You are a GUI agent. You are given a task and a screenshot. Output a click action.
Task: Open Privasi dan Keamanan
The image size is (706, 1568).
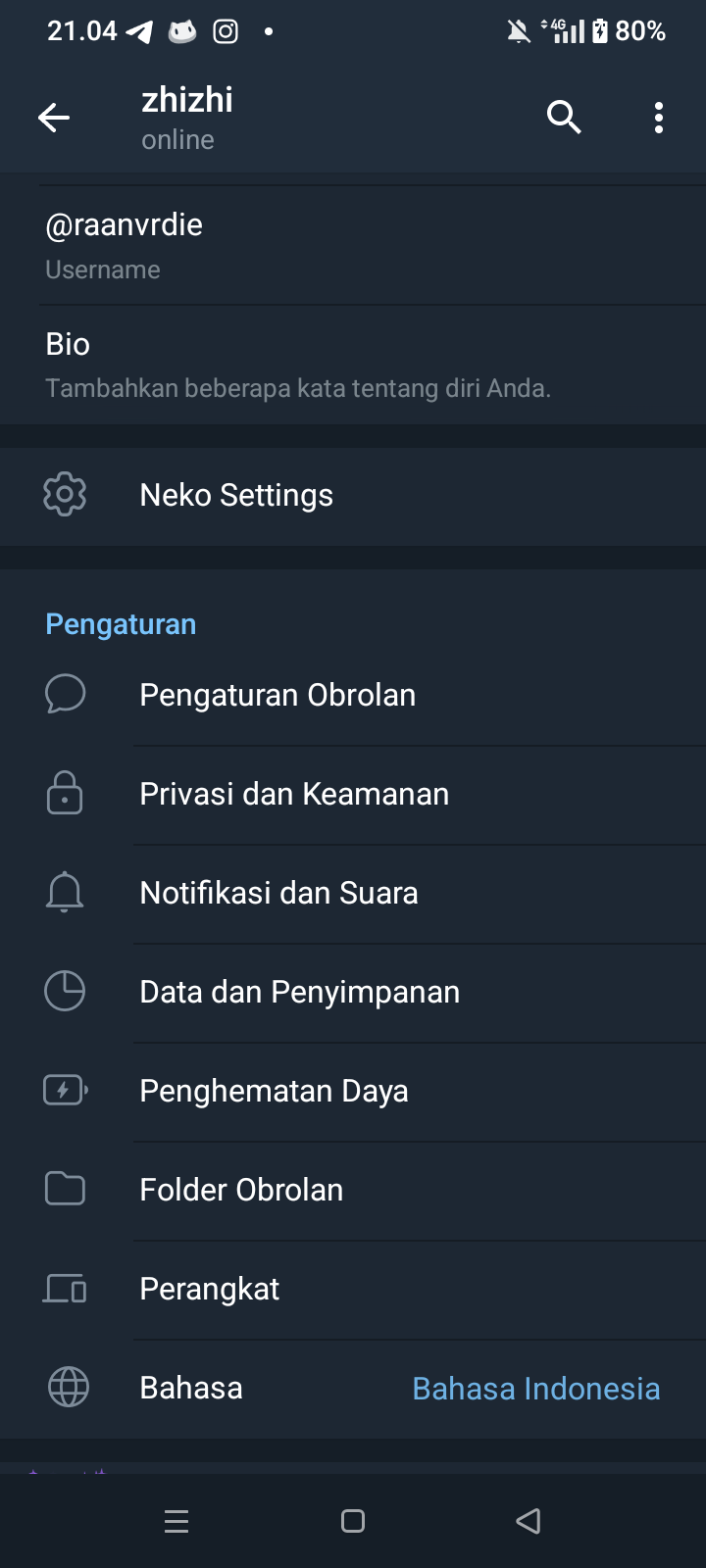click(x=294, y=794)
